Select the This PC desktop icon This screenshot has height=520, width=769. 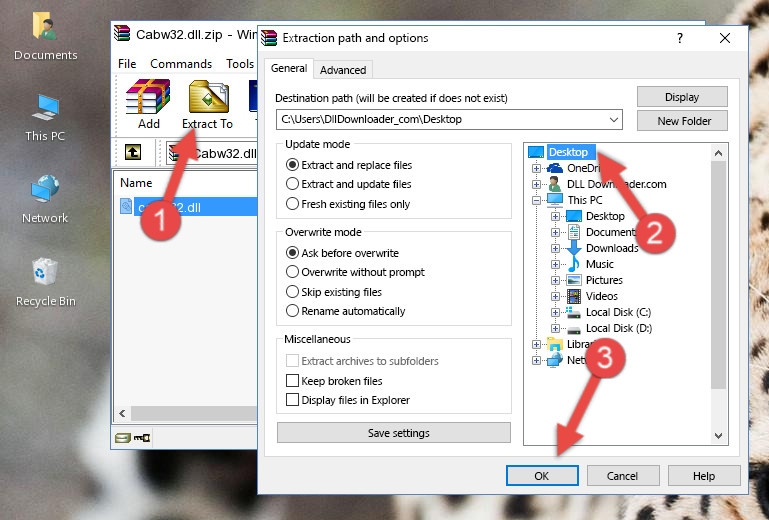pos(45,118)
